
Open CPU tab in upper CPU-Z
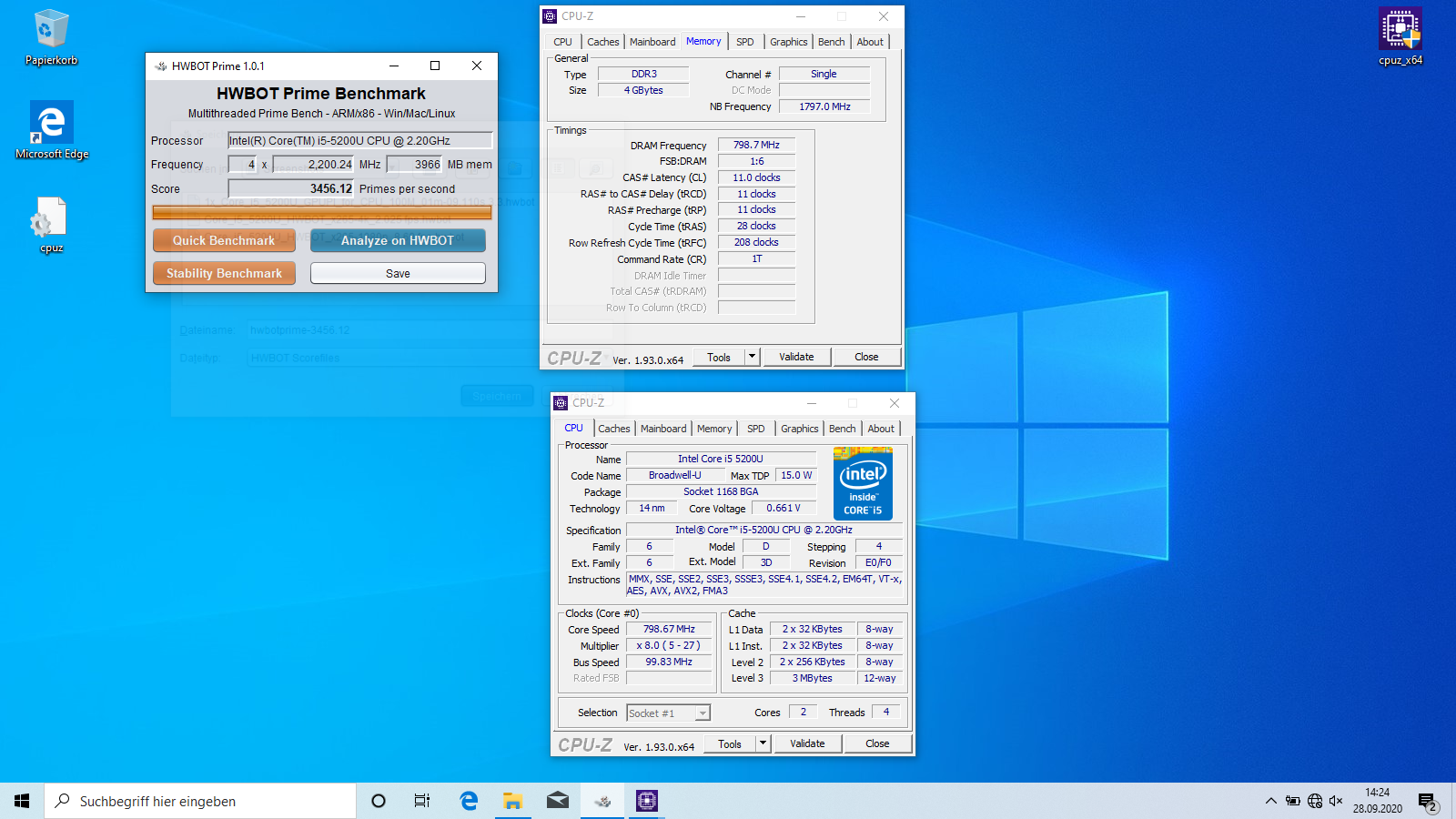click(x=562, y=42)
